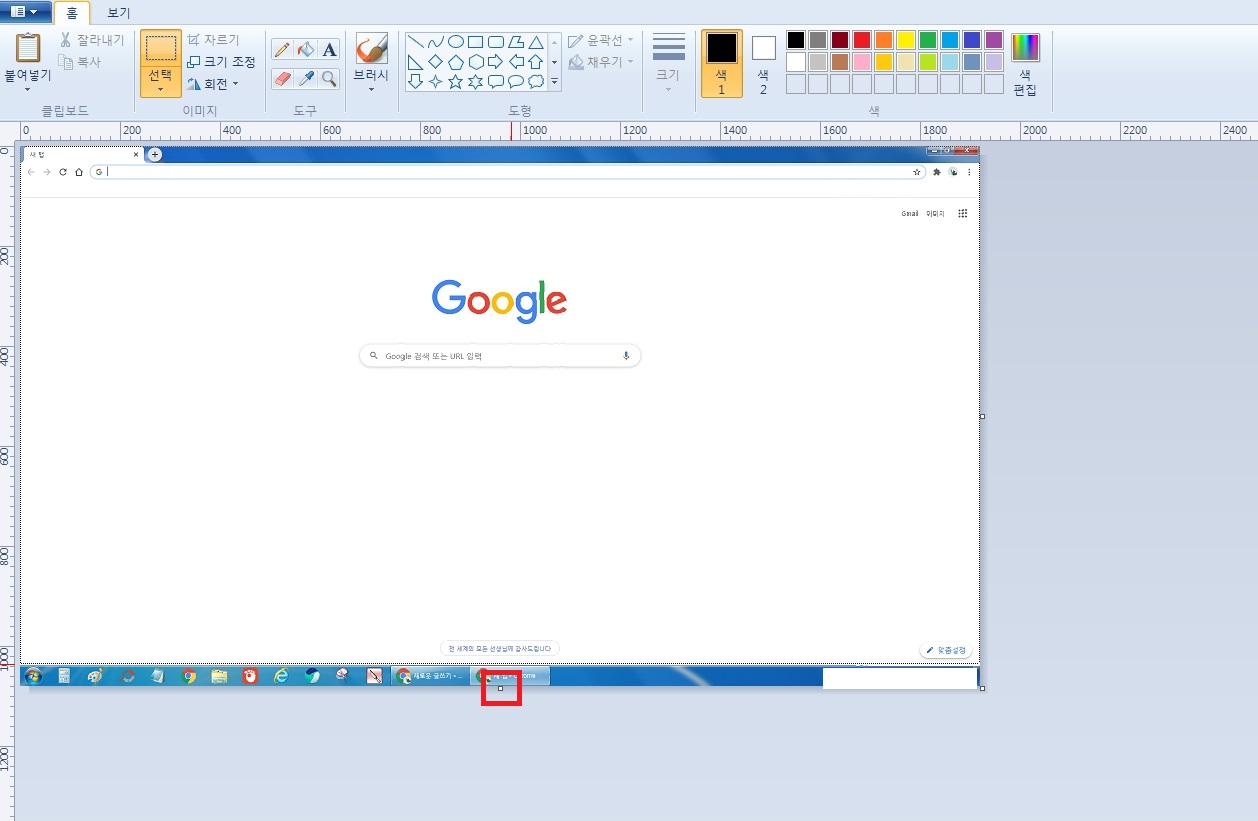The width and height of the screenshot is (1258, 821).
Task: Select the Eraser tool
Action: 282,78
